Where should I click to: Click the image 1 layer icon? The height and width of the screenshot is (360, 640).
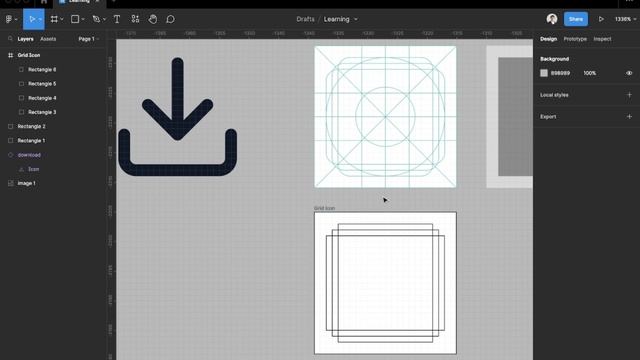11,183
